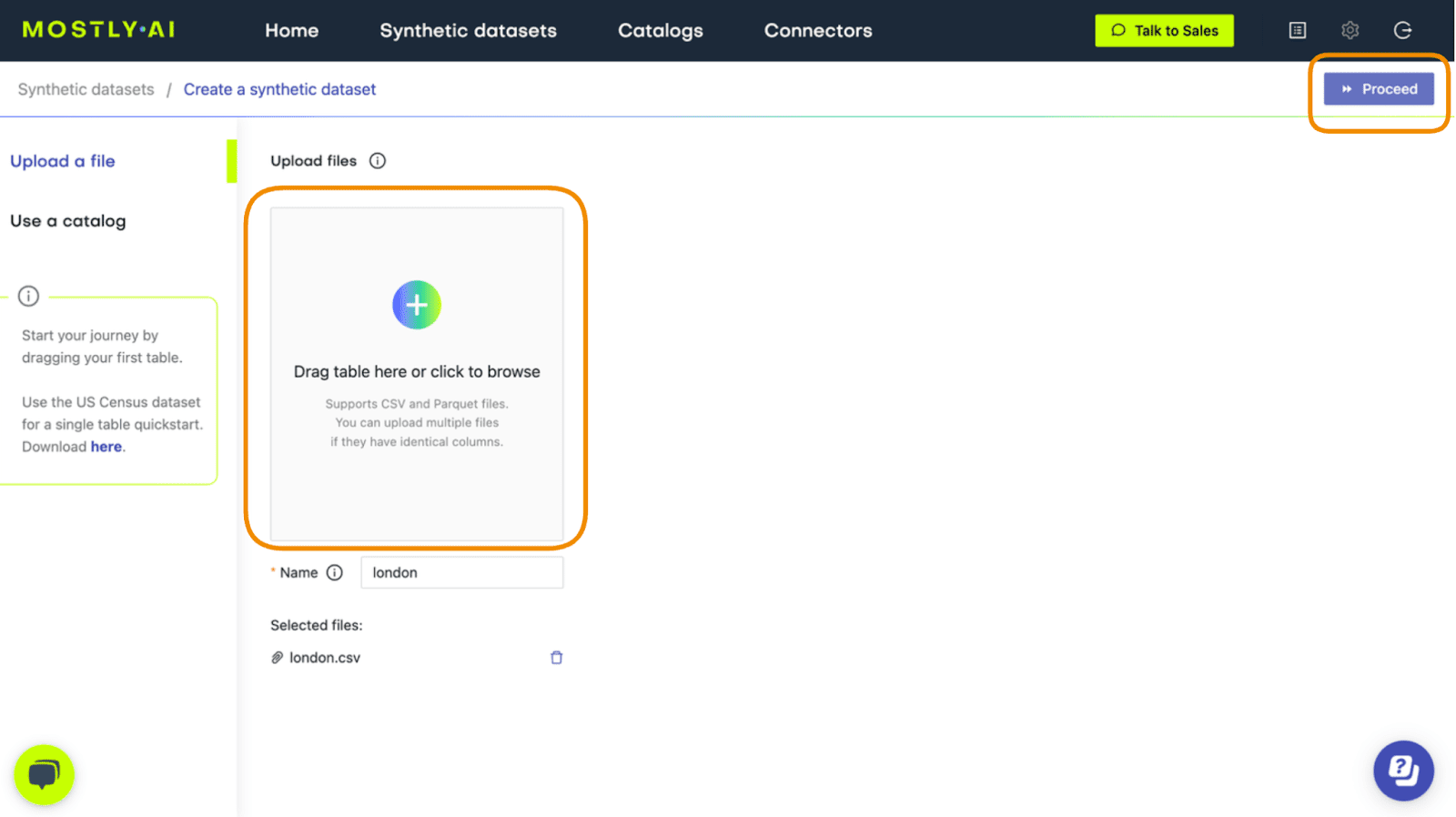The image size is (1456, 817).
Task: Select the Upload a file tab
Action: [x=63, y=161]
